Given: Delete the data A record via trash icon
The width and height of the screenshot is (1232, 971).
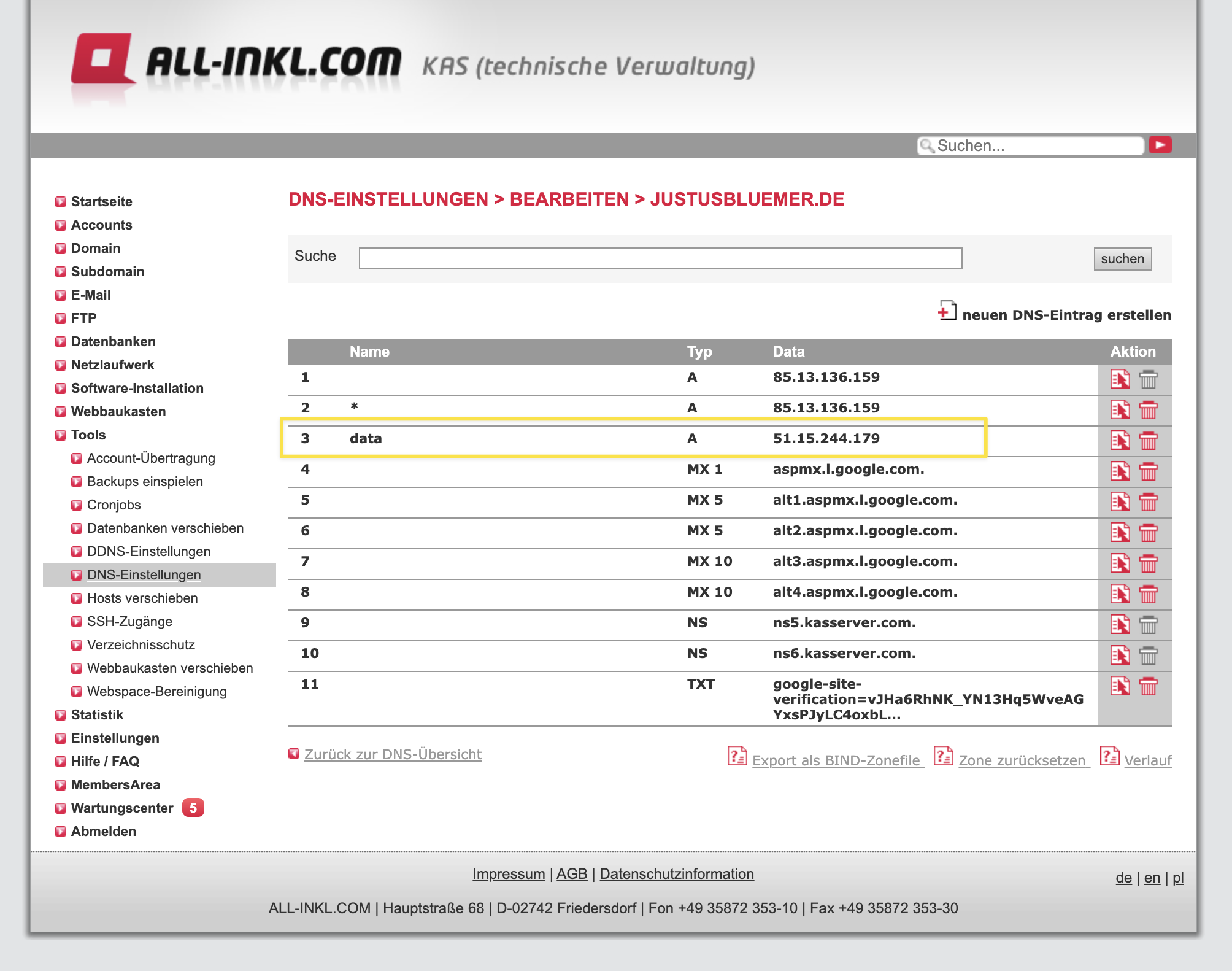Looking at the screenshot, I should coord(1148,441).
